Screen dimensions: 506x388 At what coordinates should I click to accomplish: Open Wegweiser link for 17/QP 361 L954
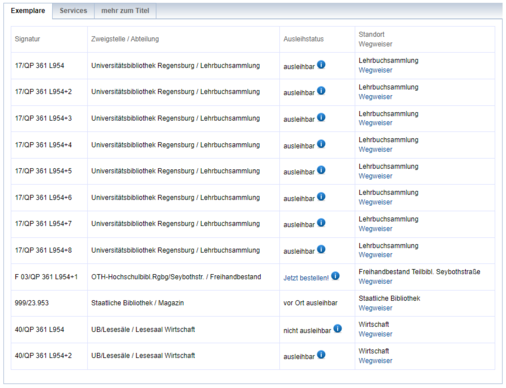(375, 70)
